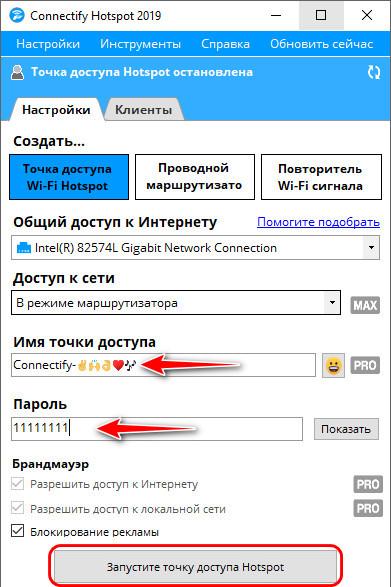Expand the Intel(R) 82574L Gigabit connection dropdown
Image resolution: width=391 pixels, height=587 pixels.
point(371,248)
